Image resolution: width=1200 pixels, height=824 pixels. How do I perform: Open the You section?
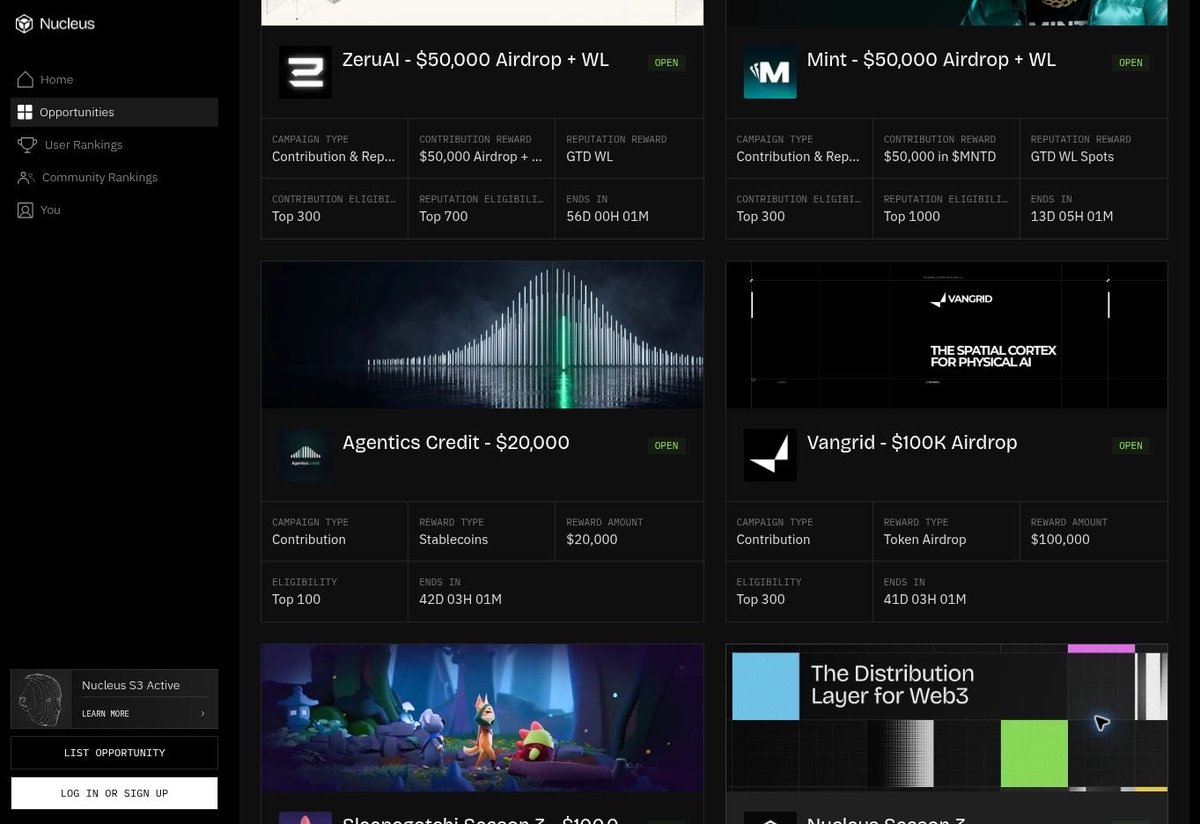[x=114, y=210]
